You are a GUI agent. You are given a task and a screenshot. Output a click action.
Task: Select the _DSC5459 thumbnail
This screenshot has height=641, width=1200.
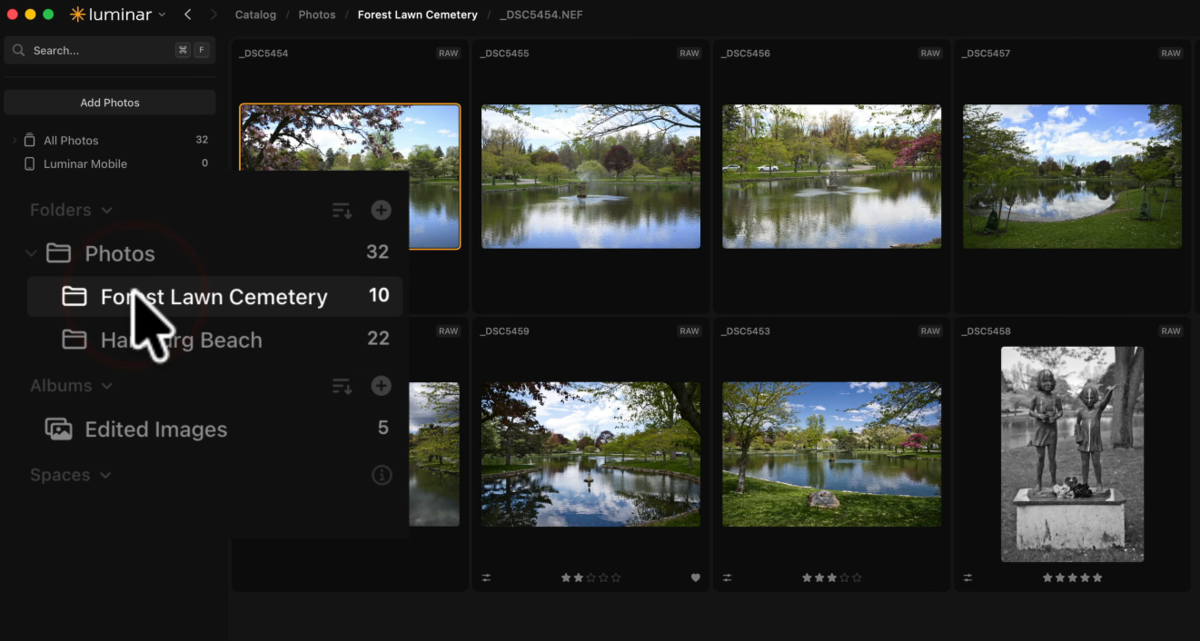(x=591, y=454)
